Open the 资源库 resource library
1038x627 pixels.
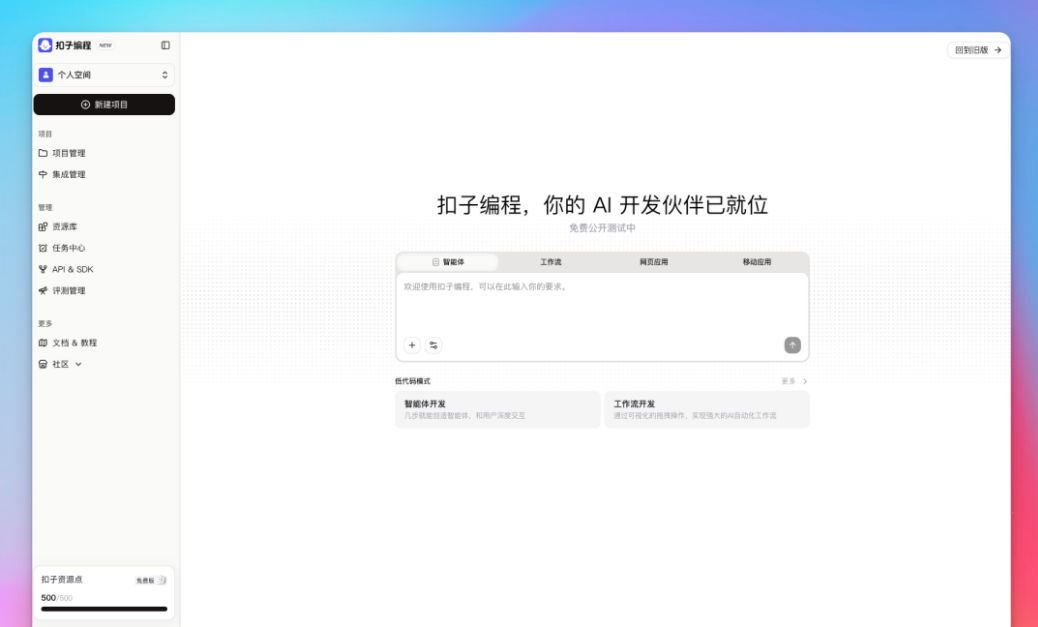click(65, 227)
